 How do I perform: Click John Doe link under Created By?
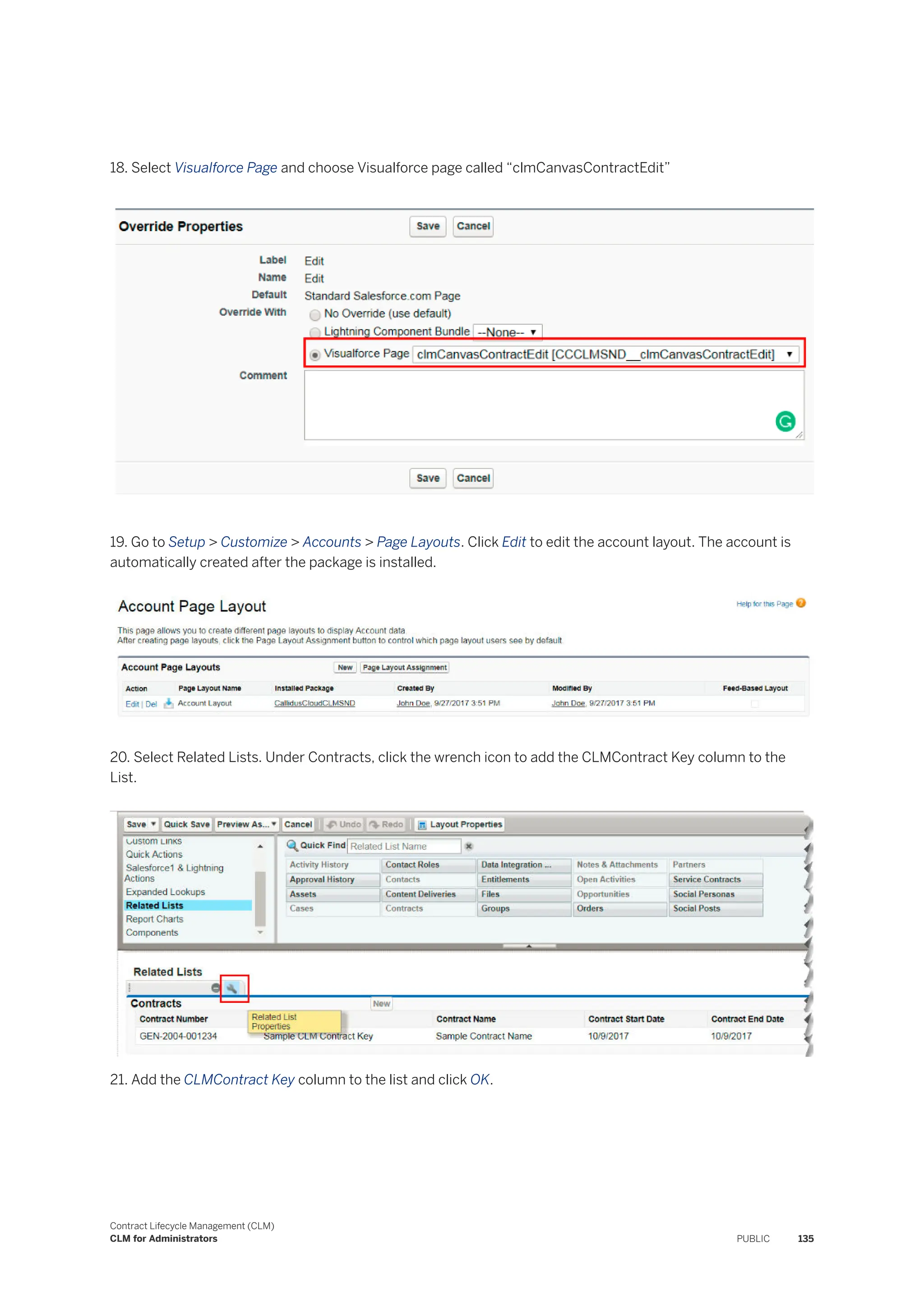click(413, 704)
